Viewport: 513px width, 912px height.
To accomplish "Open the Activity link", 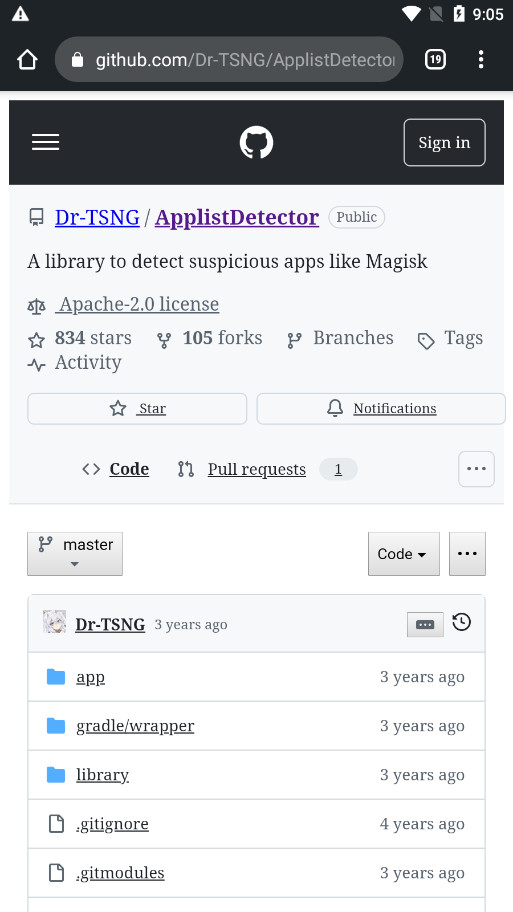I will click(88, 362).
